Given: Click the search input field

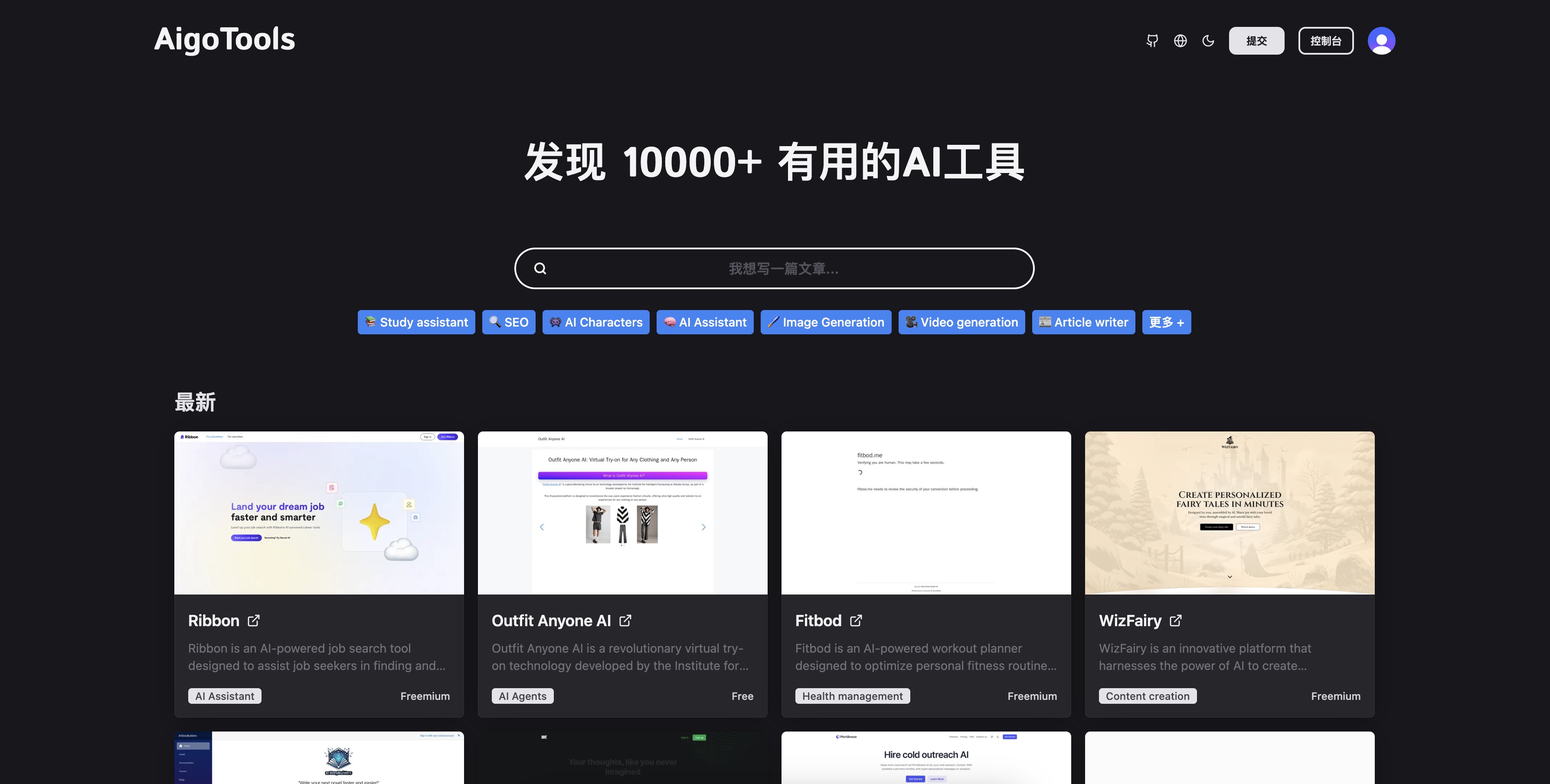Looking at the screenshot, I should pos(775,268).
